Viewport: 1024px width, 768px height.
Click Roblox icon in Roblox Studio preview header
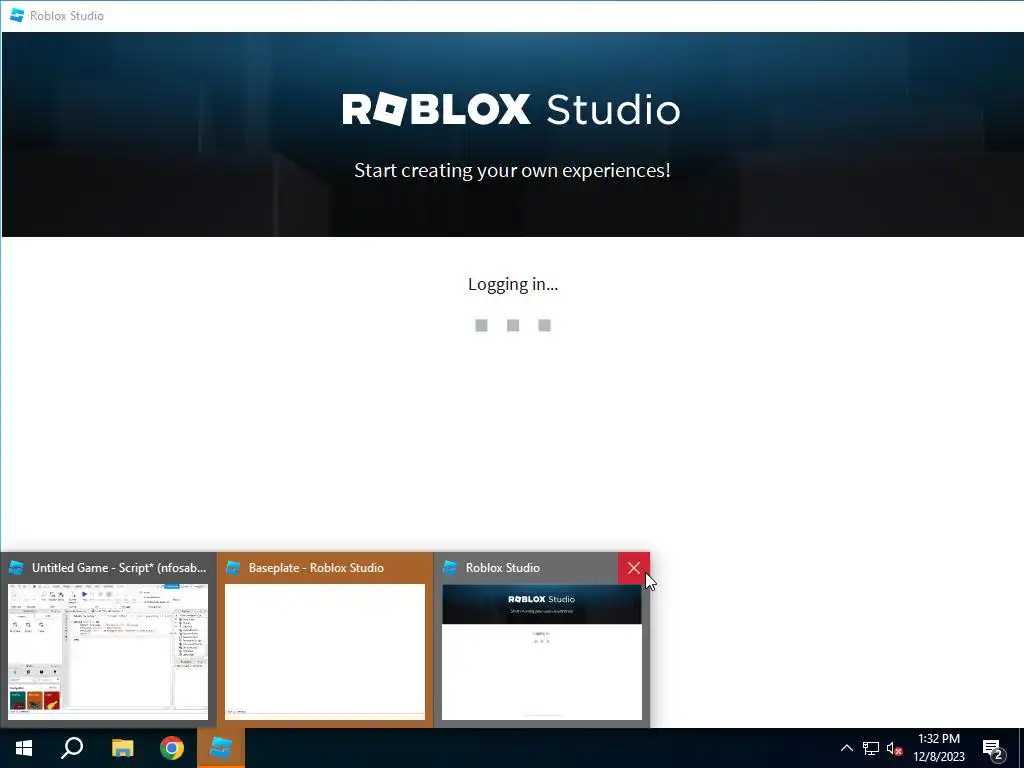(450, 568)
